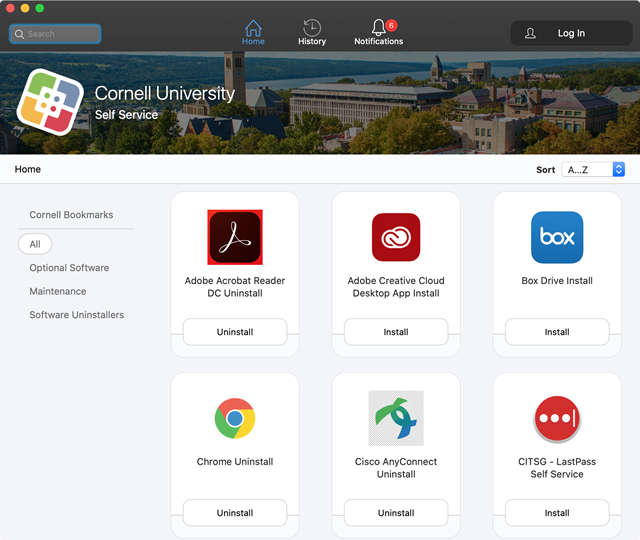This screenshot has height=540, width=640.
Task: Maximize the window with green button
Action: (40, 8)
